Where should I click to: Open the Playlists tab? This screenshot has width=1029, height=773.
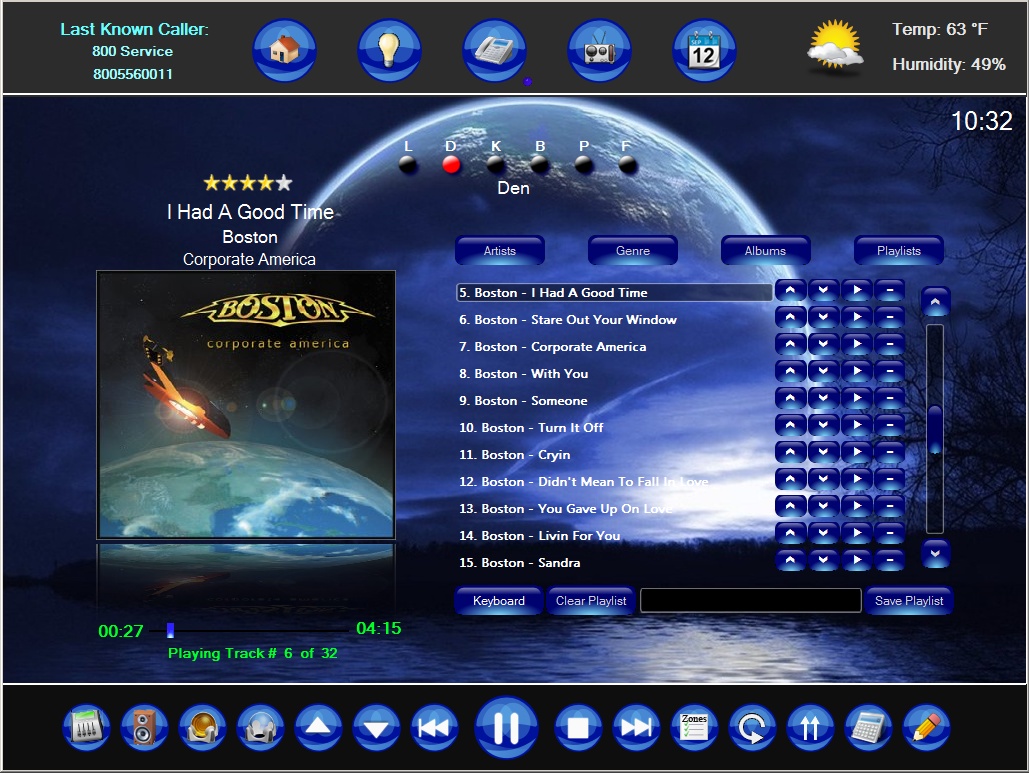coord(898,251)
